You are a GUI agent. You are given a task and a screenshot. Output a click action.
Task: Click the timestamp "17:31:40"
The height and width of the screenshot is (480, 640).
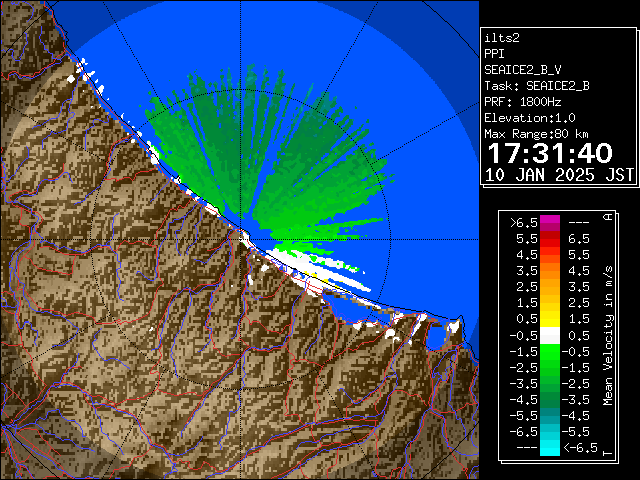pos(550,153)
